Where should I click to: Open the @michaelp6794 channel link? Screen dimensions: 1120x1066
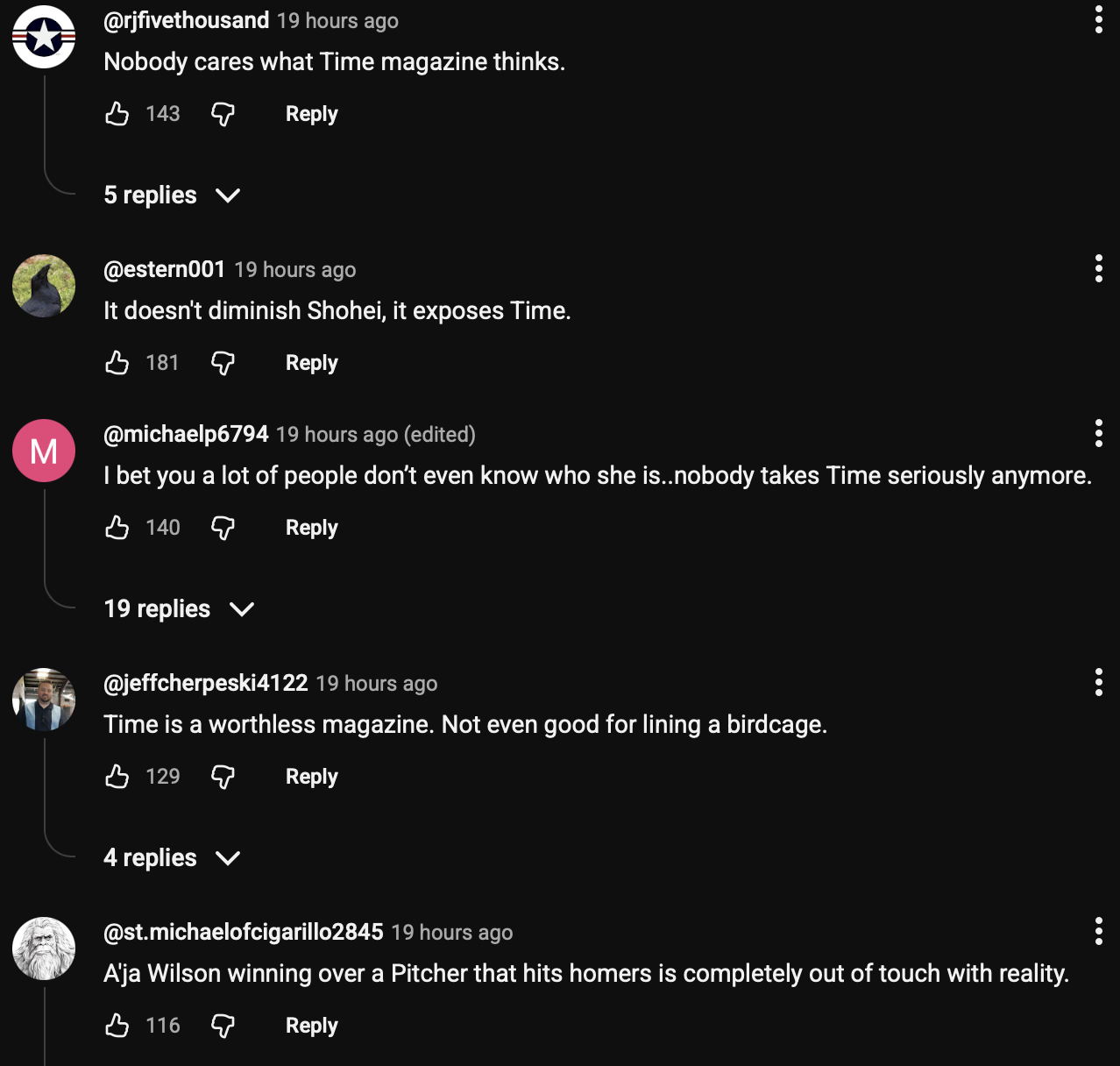pos(186,434)
